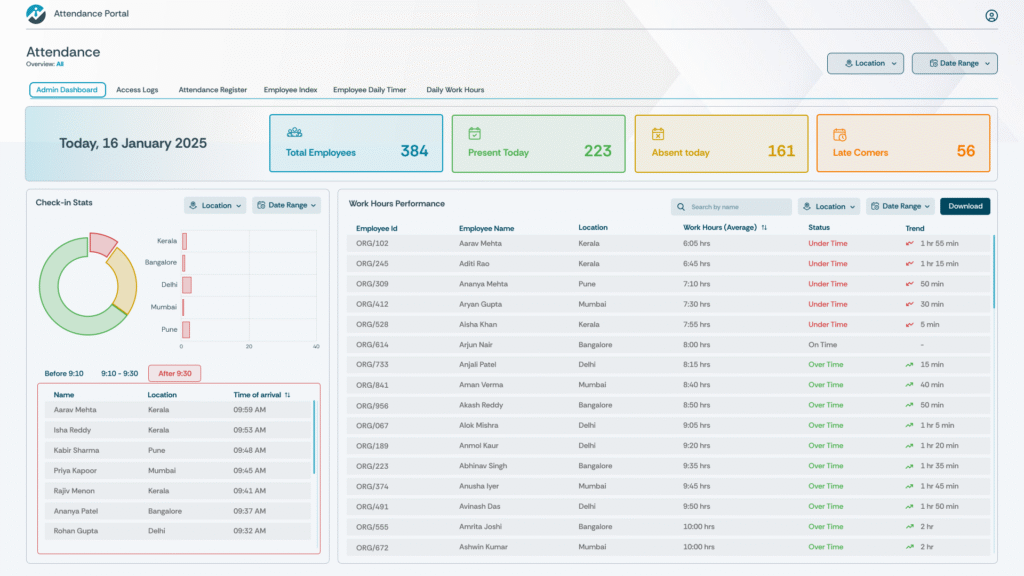
Task: Click the Total Employees people icon
Action: 294,132
